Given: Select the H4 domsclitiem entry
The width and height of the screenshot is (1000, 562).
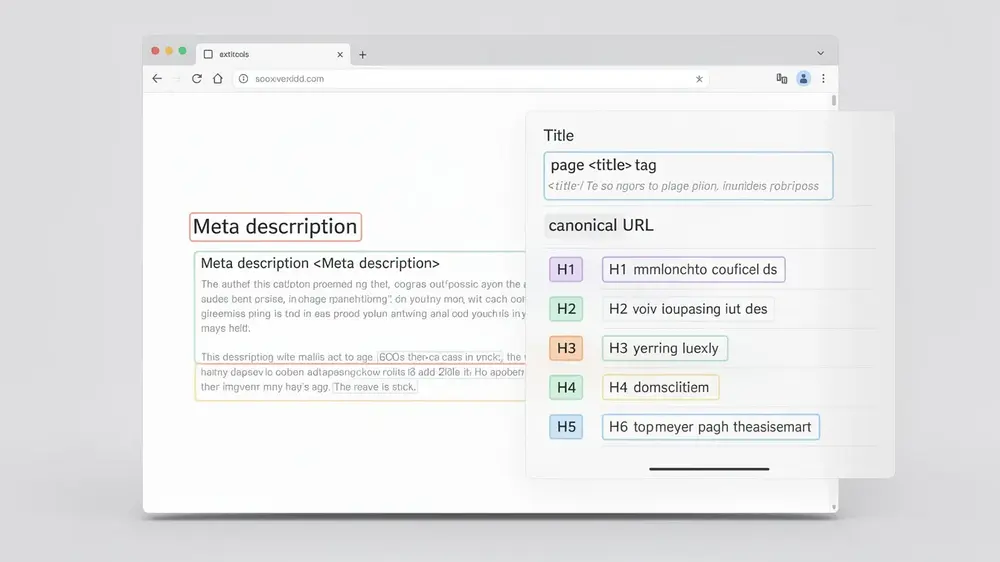Looking at the screenshot, I should 660,387.
